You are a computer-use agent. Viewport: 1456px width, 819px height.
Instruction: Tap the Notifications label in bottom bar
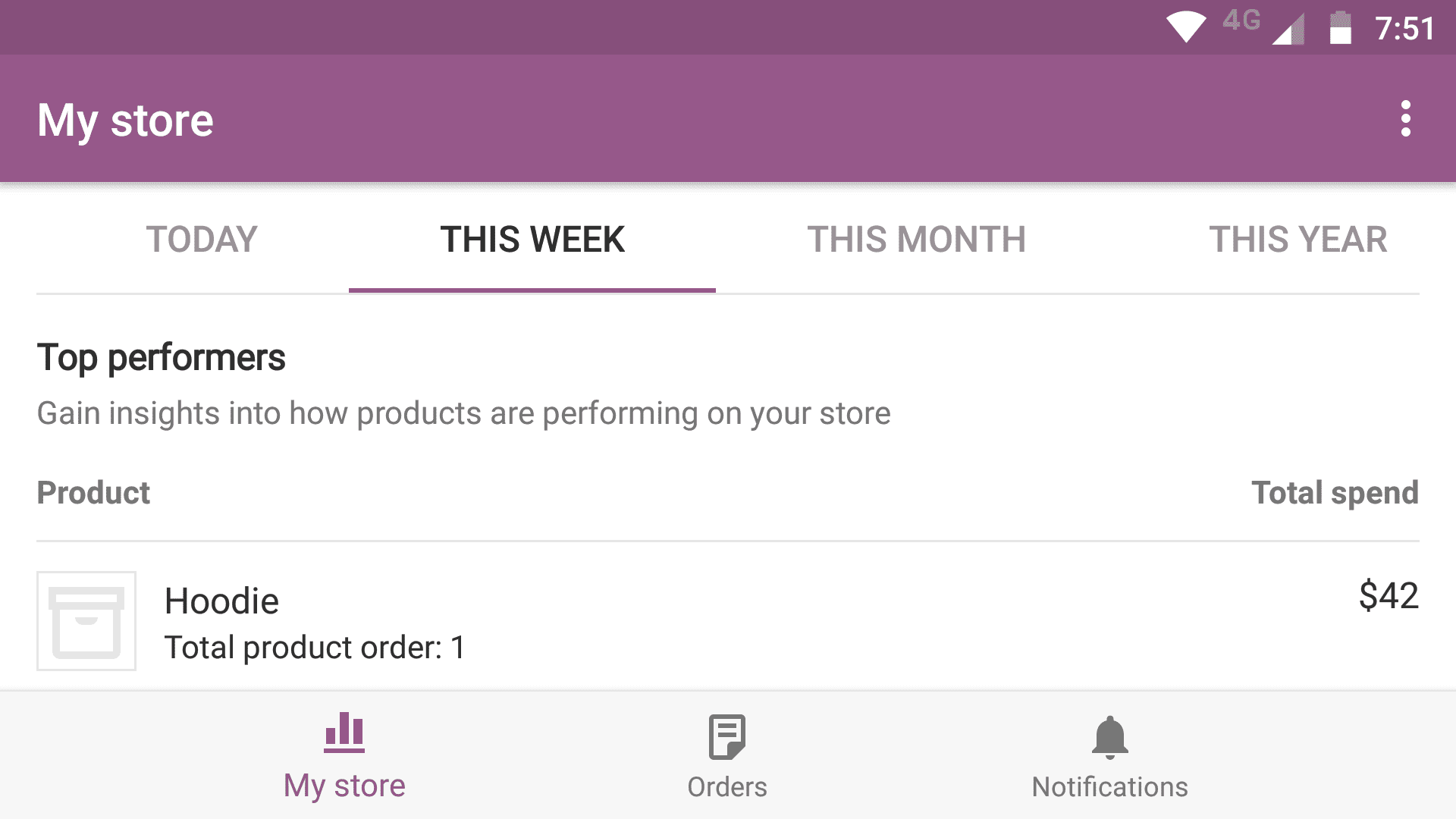point(1109,787)
